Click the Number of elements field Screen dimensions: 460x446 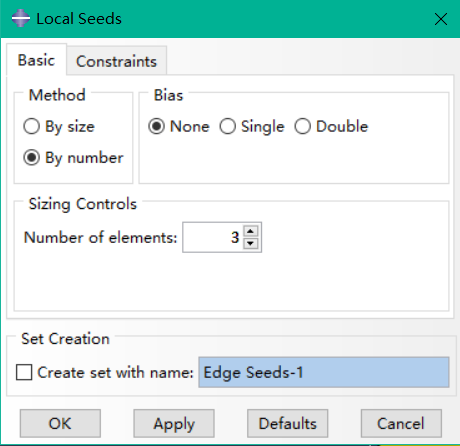point(213,237)
